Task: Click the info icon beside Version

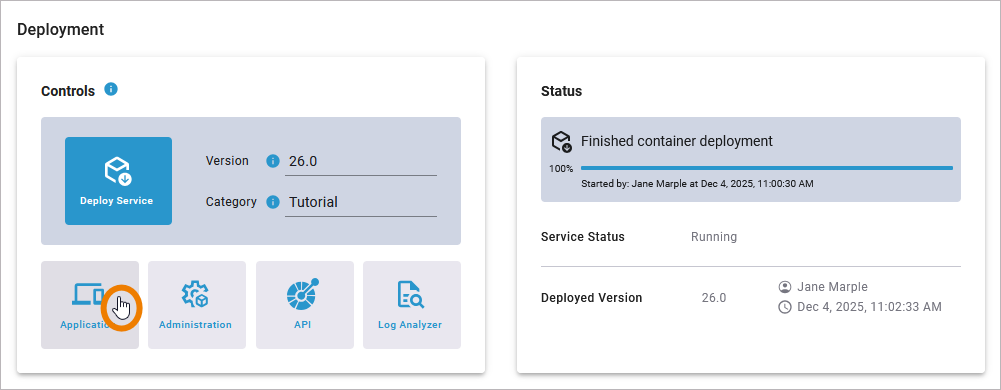Action: point(273,161)
